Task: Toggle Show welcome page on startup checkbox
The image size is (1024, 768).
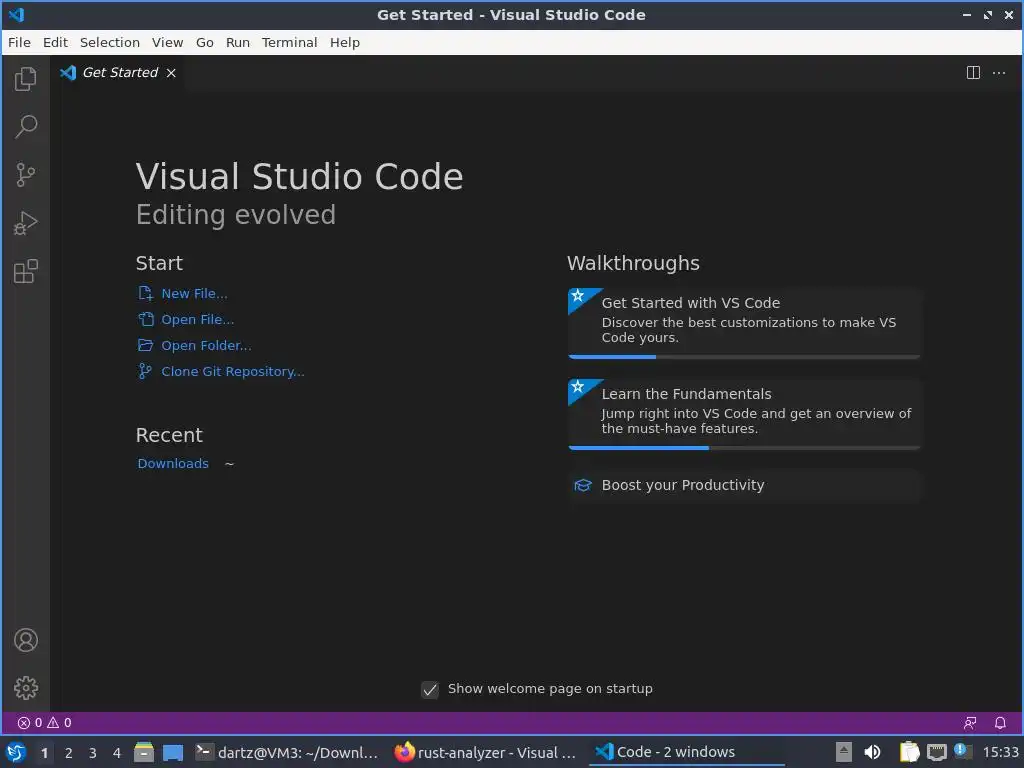Action: 430,690
